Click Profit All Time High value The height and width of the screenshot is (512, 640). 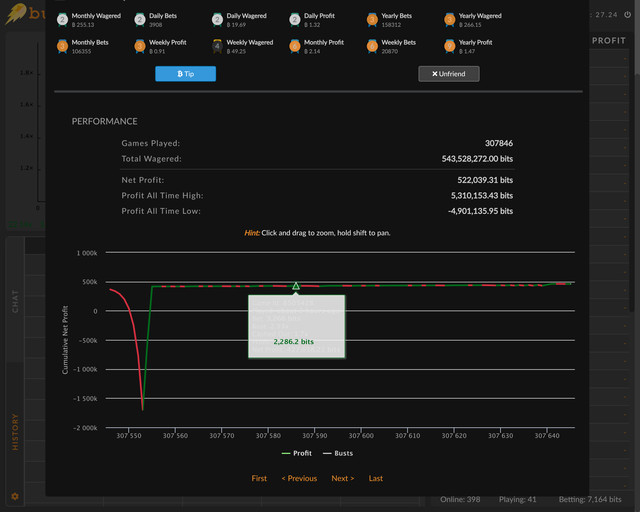coord(482,196)
